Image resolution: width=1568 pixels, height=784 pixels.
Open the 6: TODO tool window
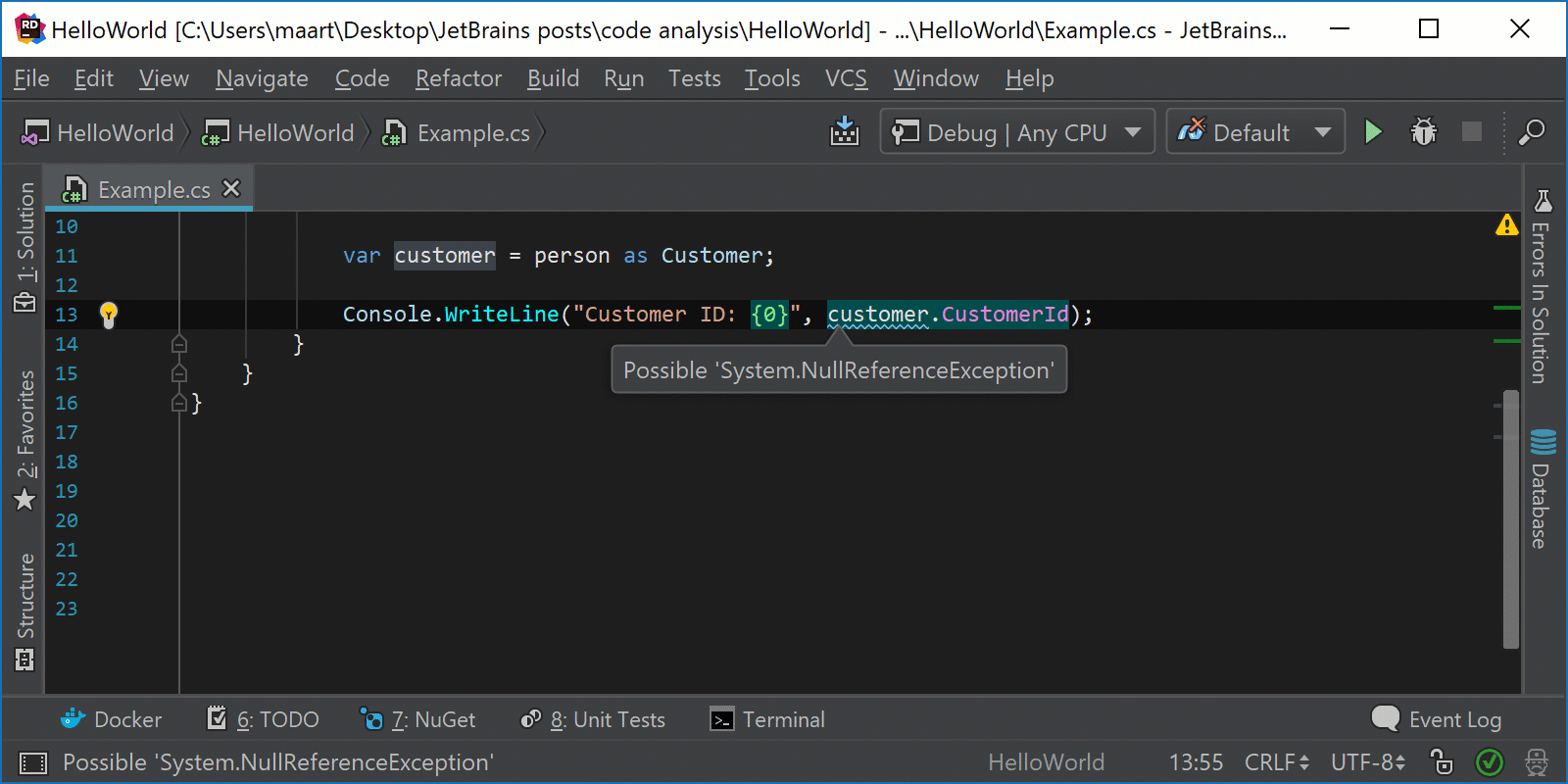click(263, 719)
